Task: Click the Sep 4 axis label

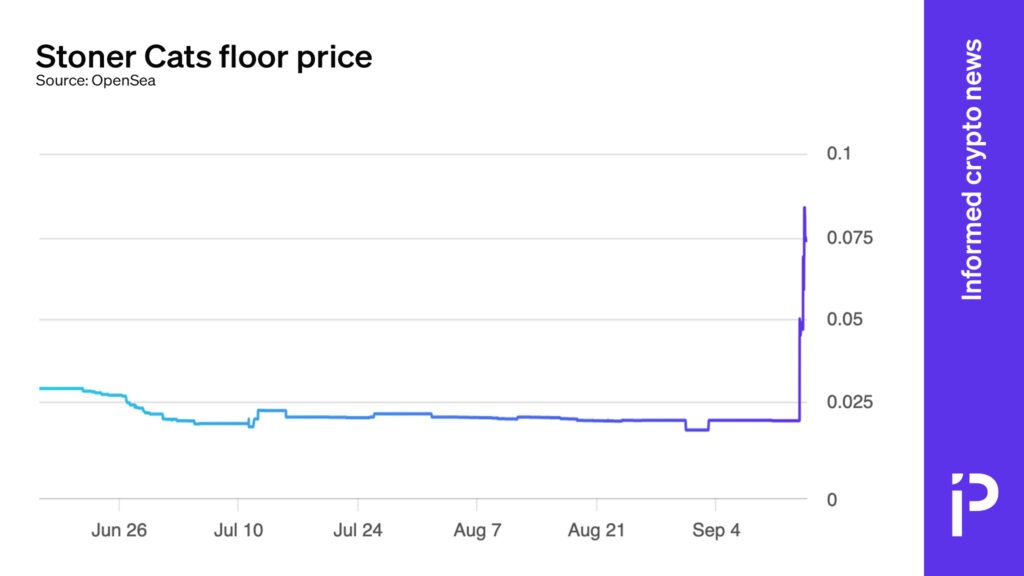Action: [x=716, y=531]
